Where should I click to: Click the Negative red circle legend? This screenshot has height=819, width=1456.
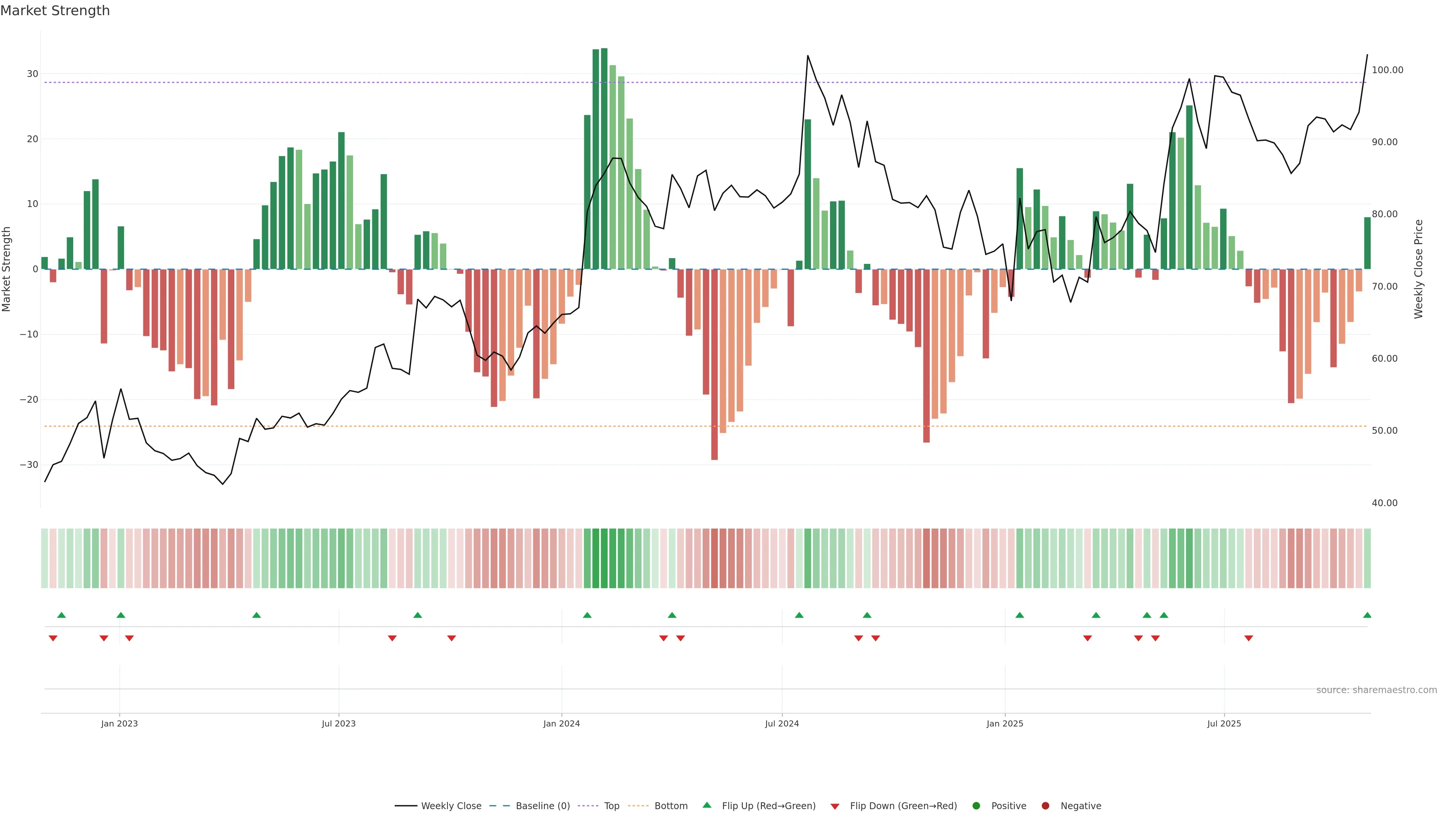[x=1045, y=806]
